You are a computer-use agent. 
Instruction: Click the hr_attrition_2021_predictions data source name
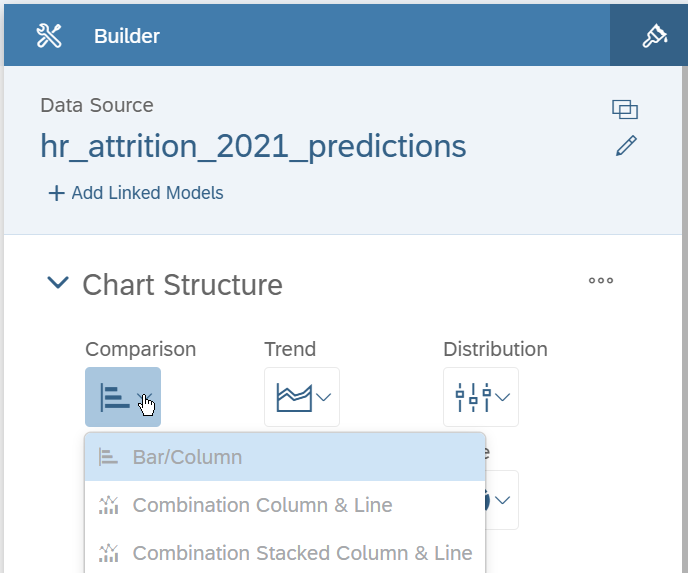[x=253, y=147]
